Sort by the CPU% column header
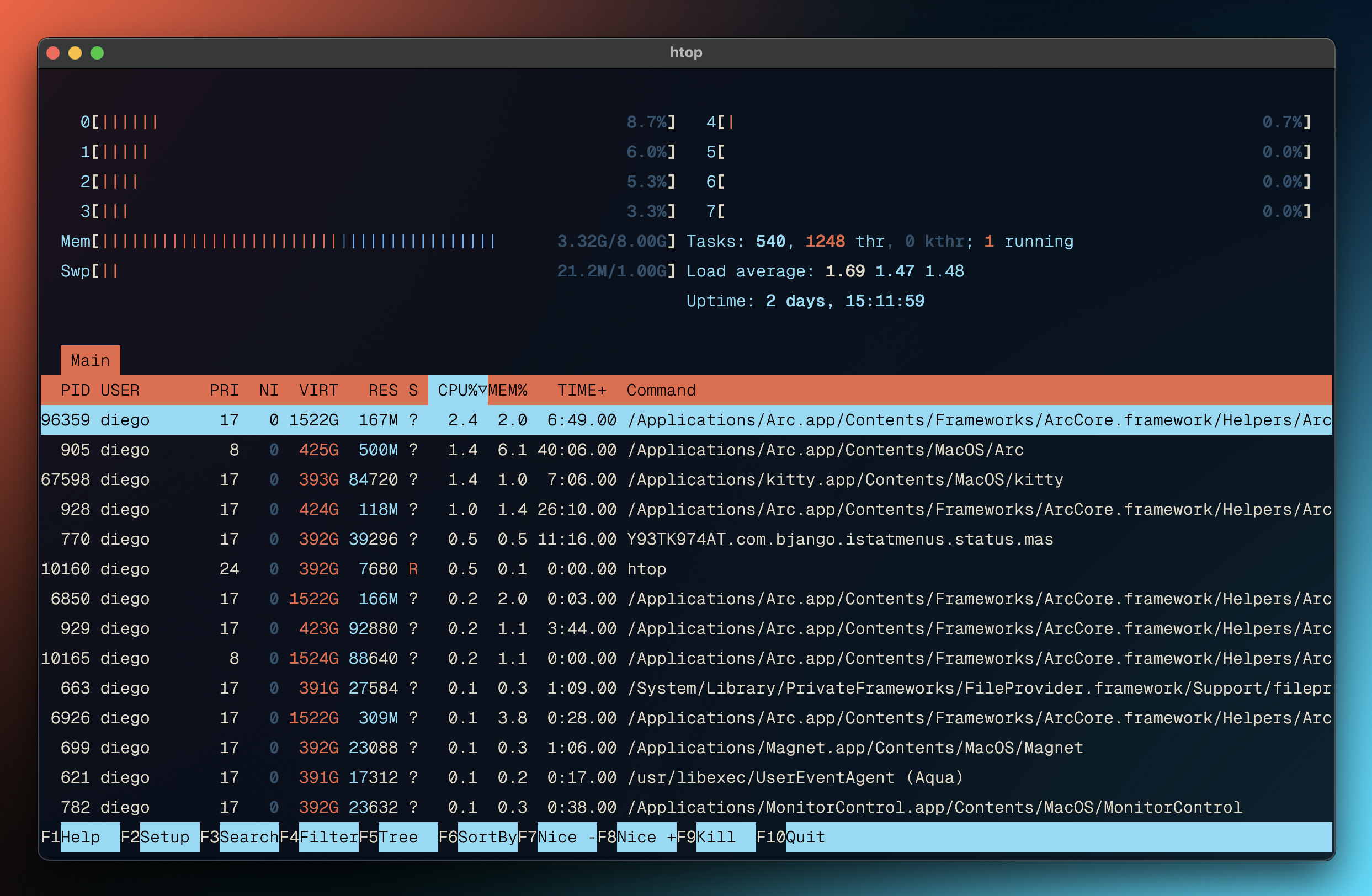Screen dimensions: 1372x896 click(458, 390)
